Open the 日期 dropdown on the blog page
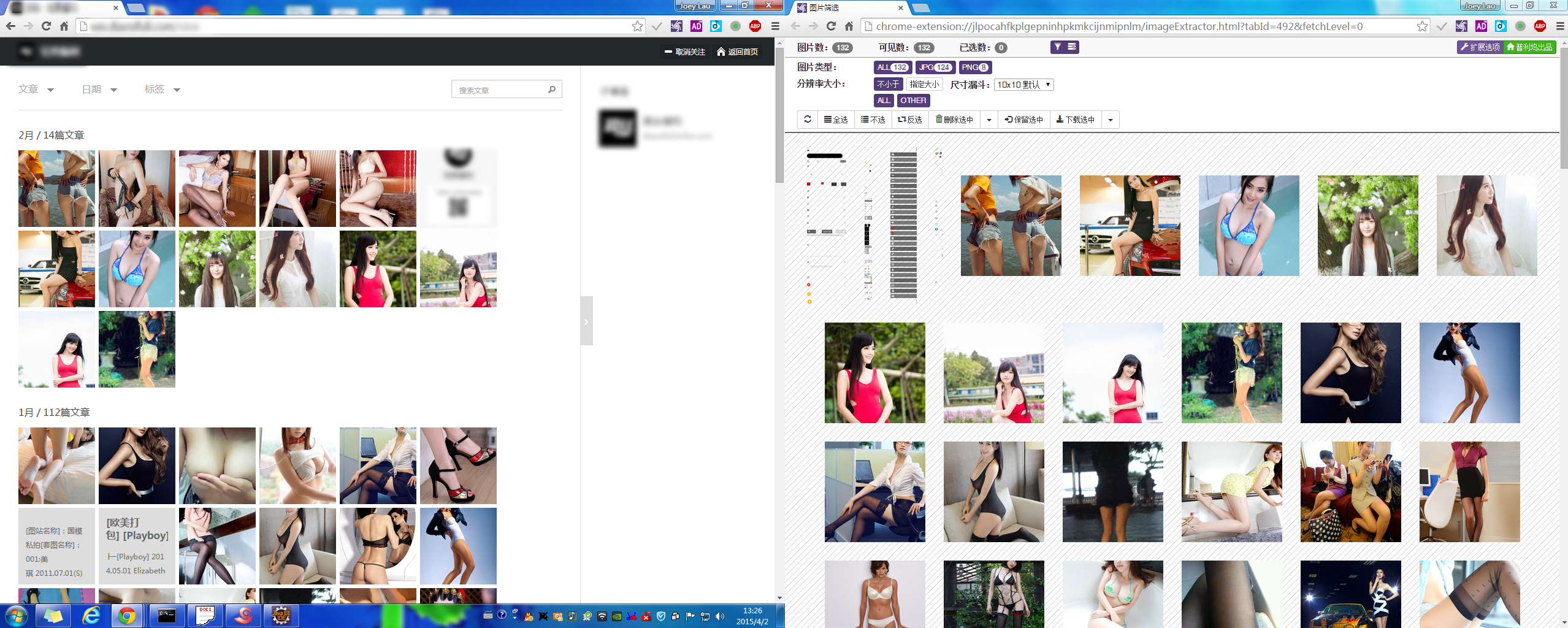Viewport: 1568px width, 628px height. pos(99,90)
